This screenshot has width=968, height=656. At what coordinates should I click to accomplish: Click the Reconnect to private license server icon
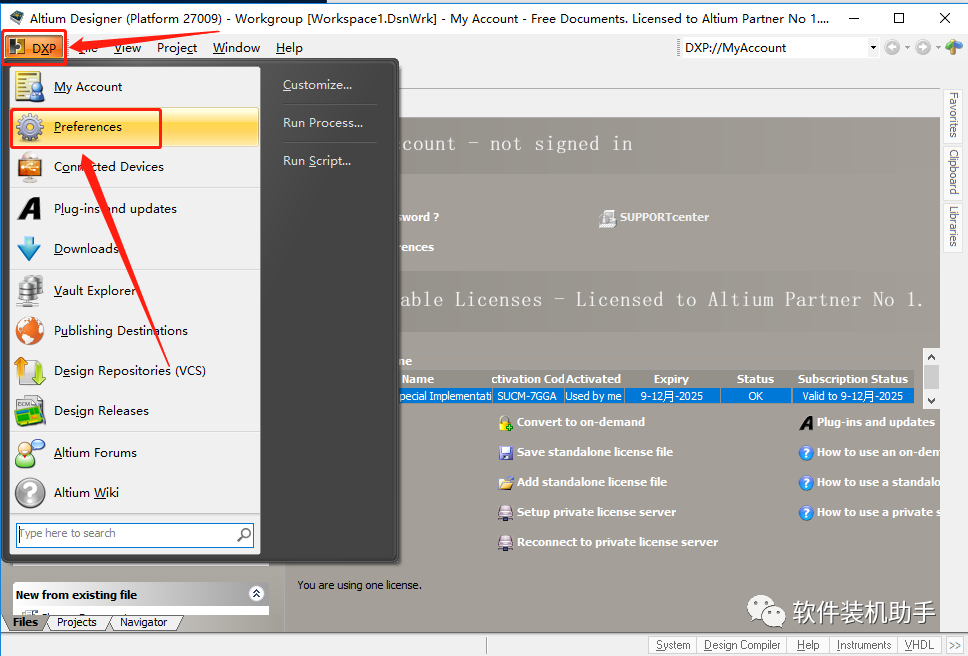pos(506,543)
